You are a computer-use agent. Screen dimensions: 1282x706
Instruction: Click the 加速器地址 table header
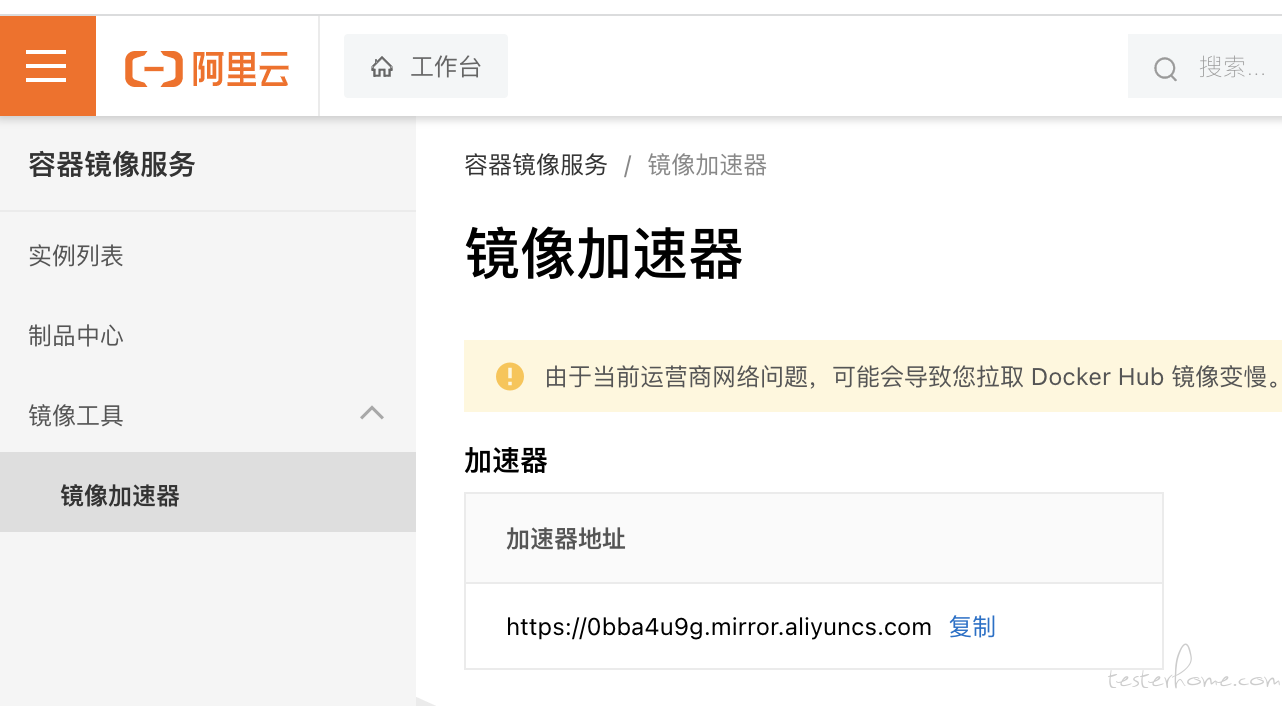(566, 539)
